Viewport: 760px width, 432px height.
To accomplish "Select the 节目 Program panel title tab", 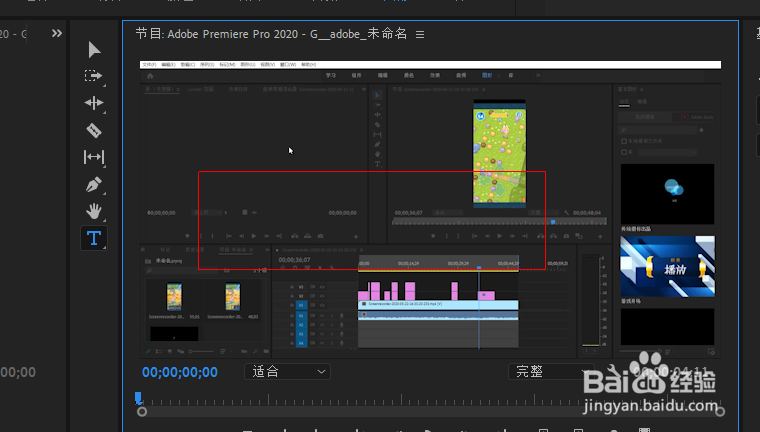I will (271, 34).
